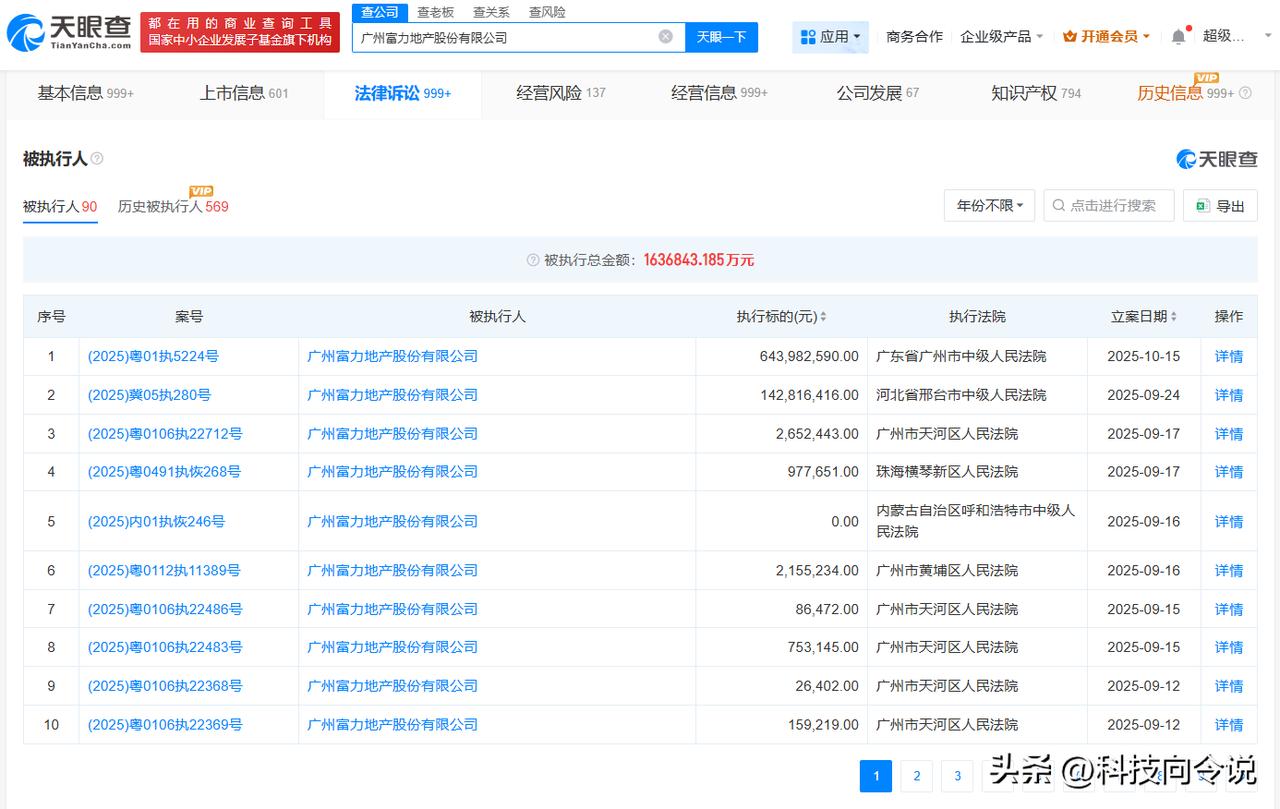
Task: Click the help icon after 历史信息 tab
Action: 1245,93
